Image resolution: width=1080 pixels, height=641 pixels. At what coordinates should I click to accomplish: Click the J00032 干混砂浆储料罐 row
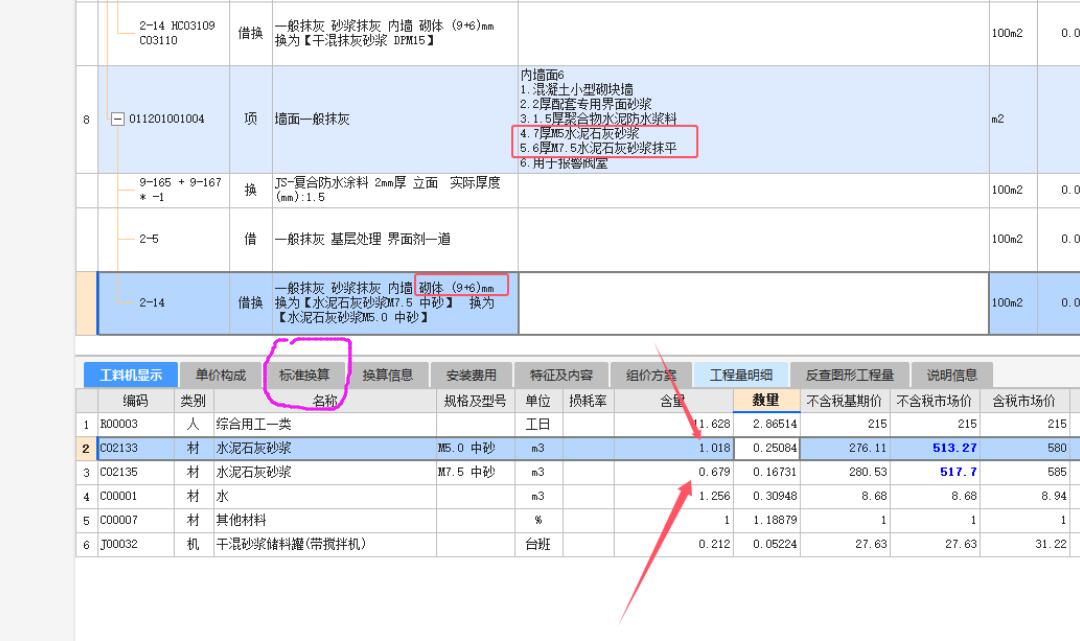[x=577, y=545]
